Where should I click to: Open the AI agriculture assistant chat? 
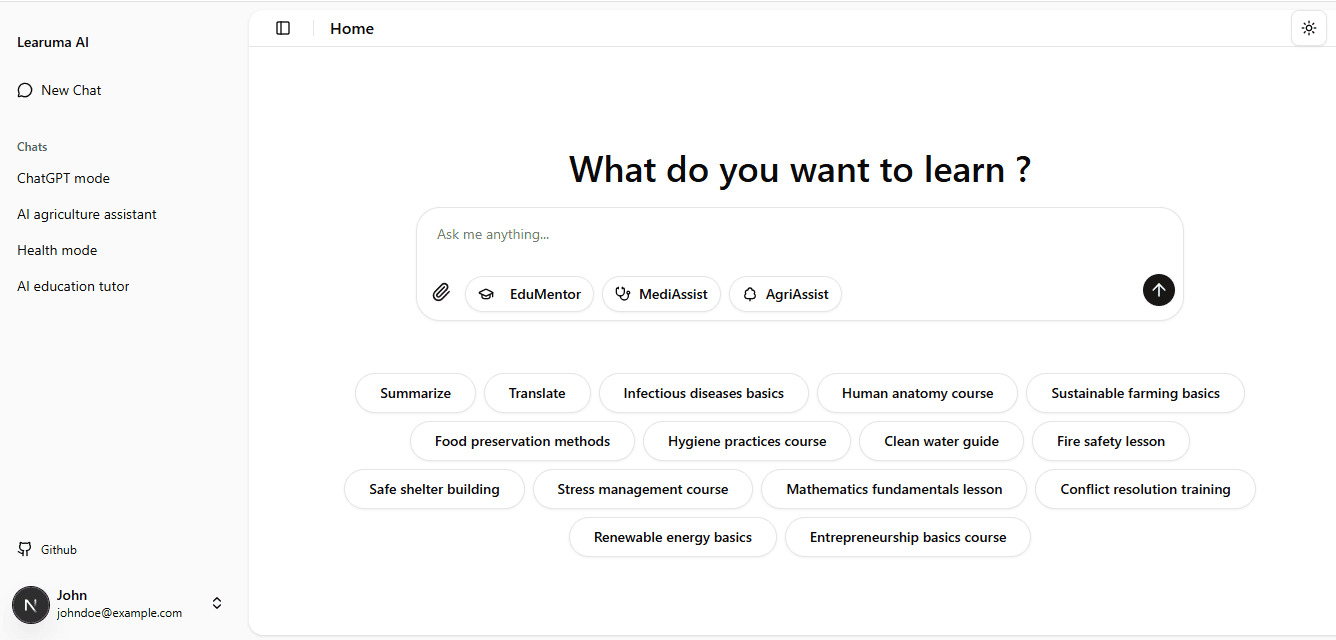click(x=87, y=214)
